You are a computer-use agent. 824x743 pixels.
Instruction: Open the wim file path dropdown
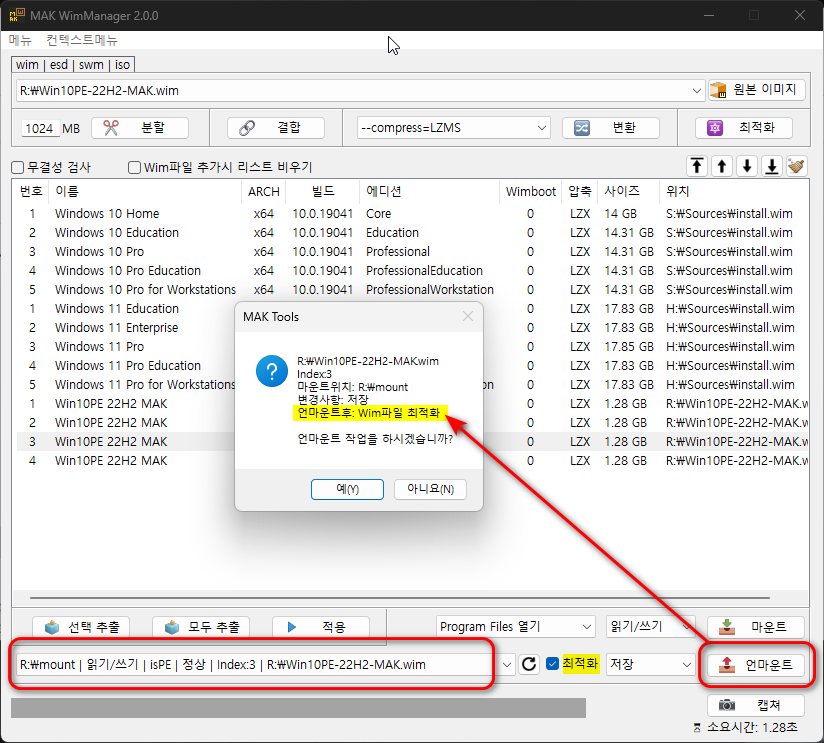click(697, 90)
